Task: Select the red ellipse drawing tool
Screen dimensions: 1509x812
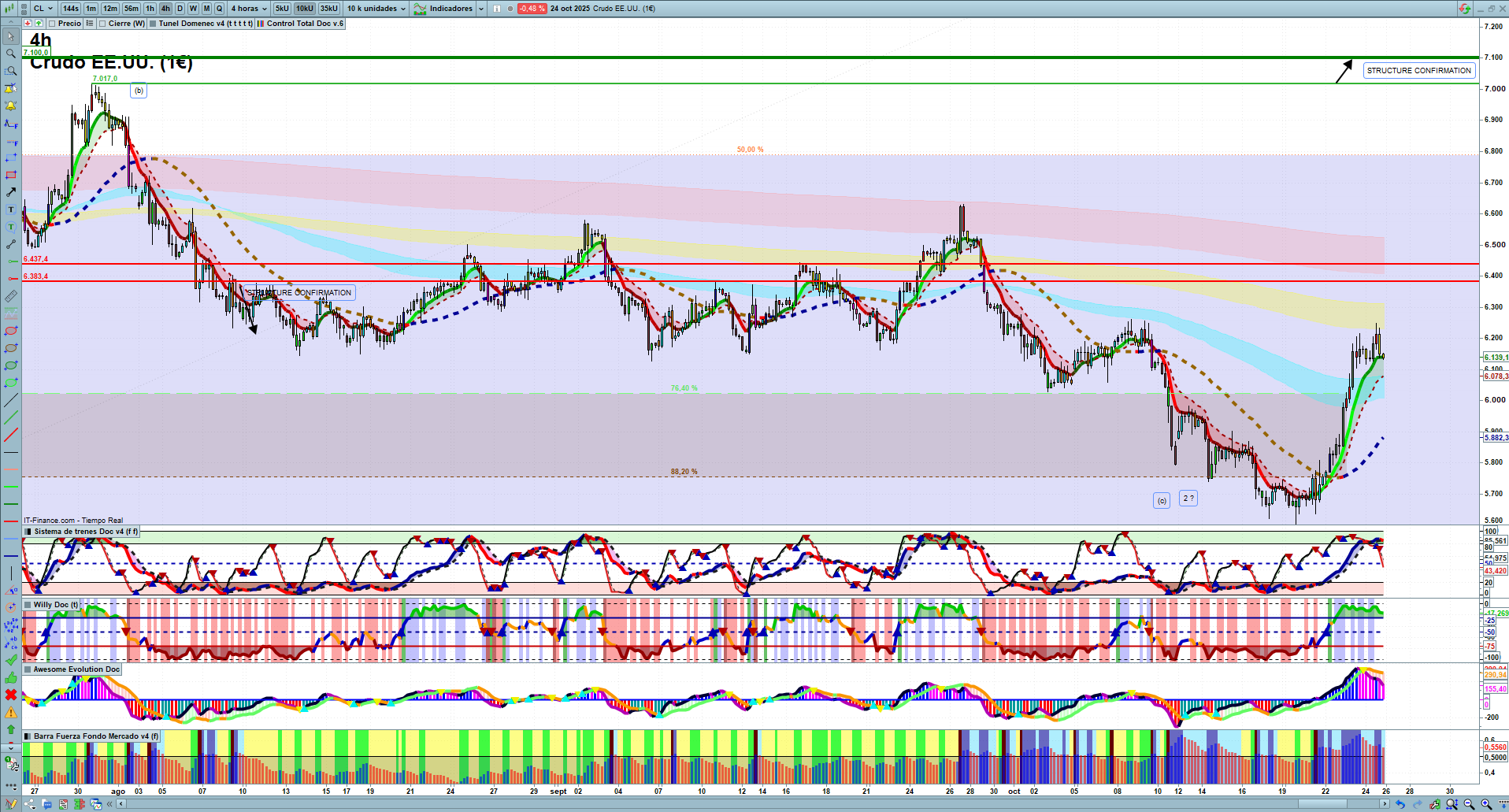Action: point(11,331)
